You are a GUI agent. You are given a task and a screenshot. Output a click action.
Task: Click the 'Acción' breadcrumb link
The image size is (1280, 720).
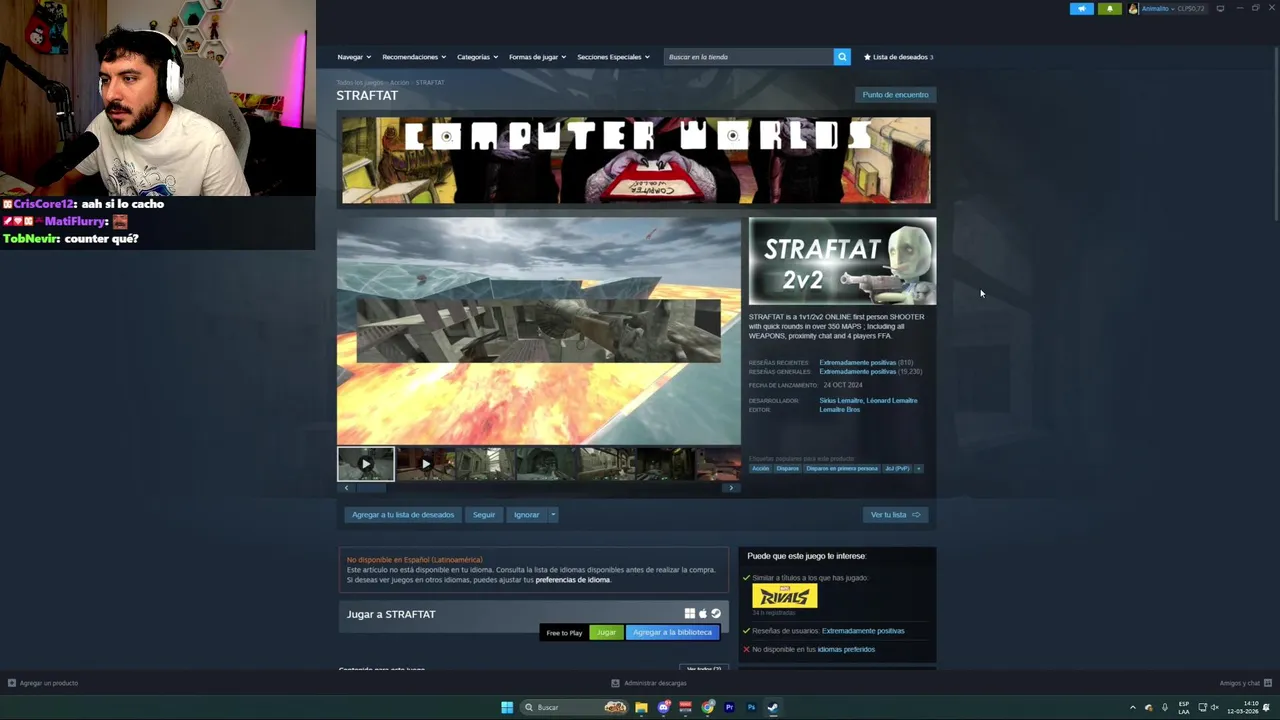(399, 82)
